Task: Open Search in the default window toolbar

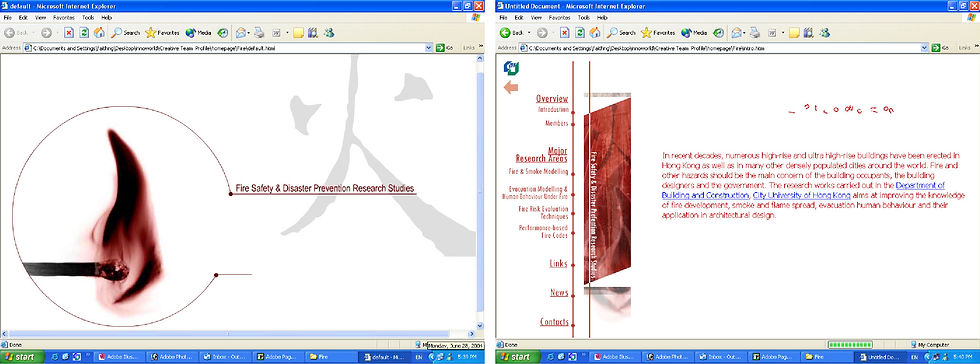Action: [126, 33]
